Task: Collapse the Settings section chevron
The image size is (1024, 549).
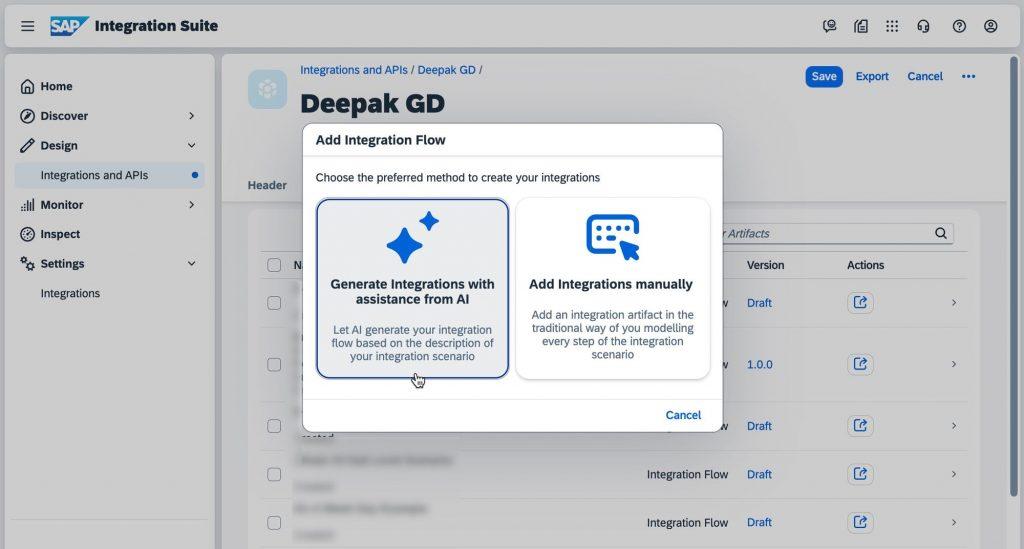Action: pos(191,264)
